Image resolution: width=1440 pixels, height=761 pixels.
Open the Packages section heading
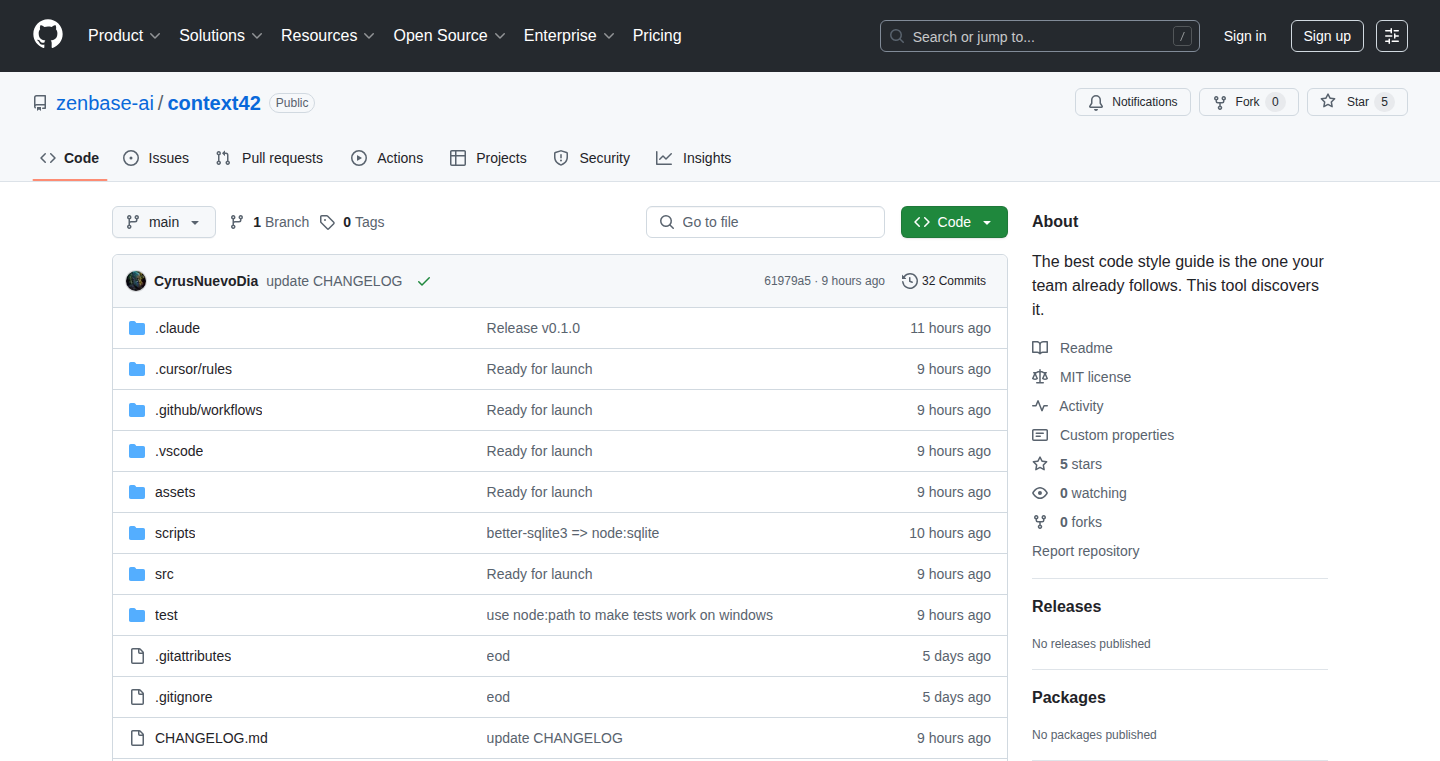coord(1069,698)
